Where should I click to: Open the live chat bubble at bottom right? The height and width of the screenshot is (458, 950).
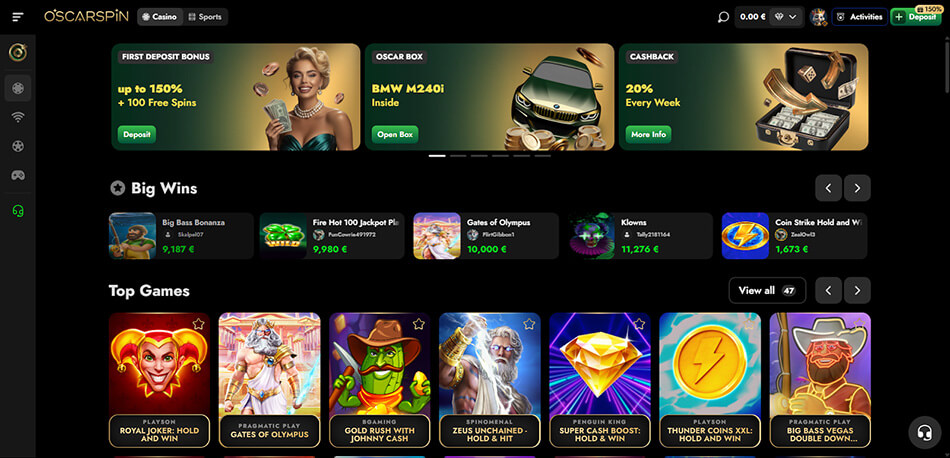point(925,433)
